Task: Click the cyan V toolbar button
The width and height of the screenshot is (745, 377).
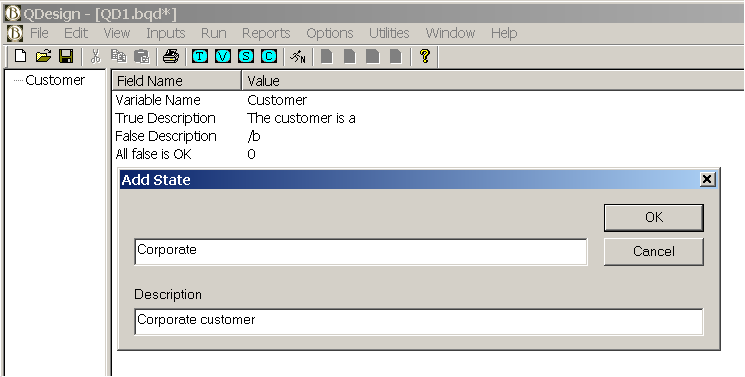Action: pyautogui.click(x=223, y=57)
